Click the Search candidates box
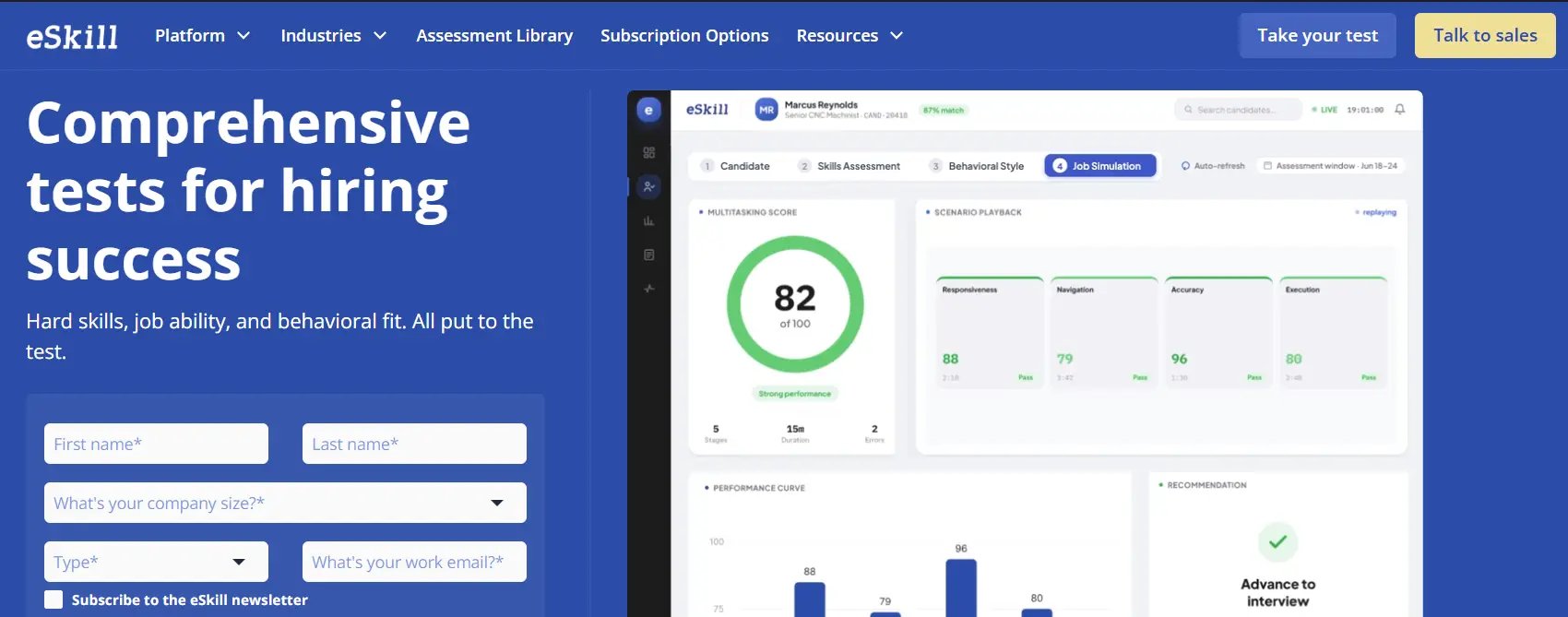The width and height of the screenshot is (1568, 617). coord(1238,110)
